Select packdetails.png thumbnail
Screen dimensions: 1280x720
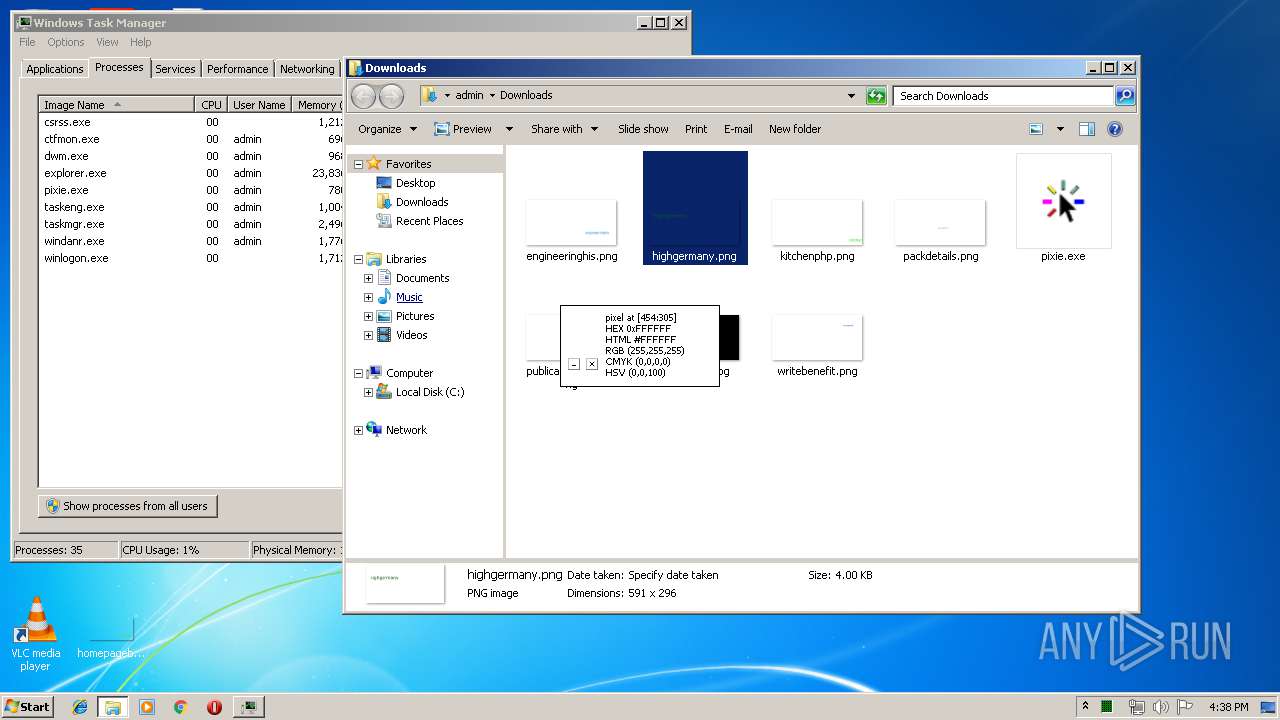940,222
